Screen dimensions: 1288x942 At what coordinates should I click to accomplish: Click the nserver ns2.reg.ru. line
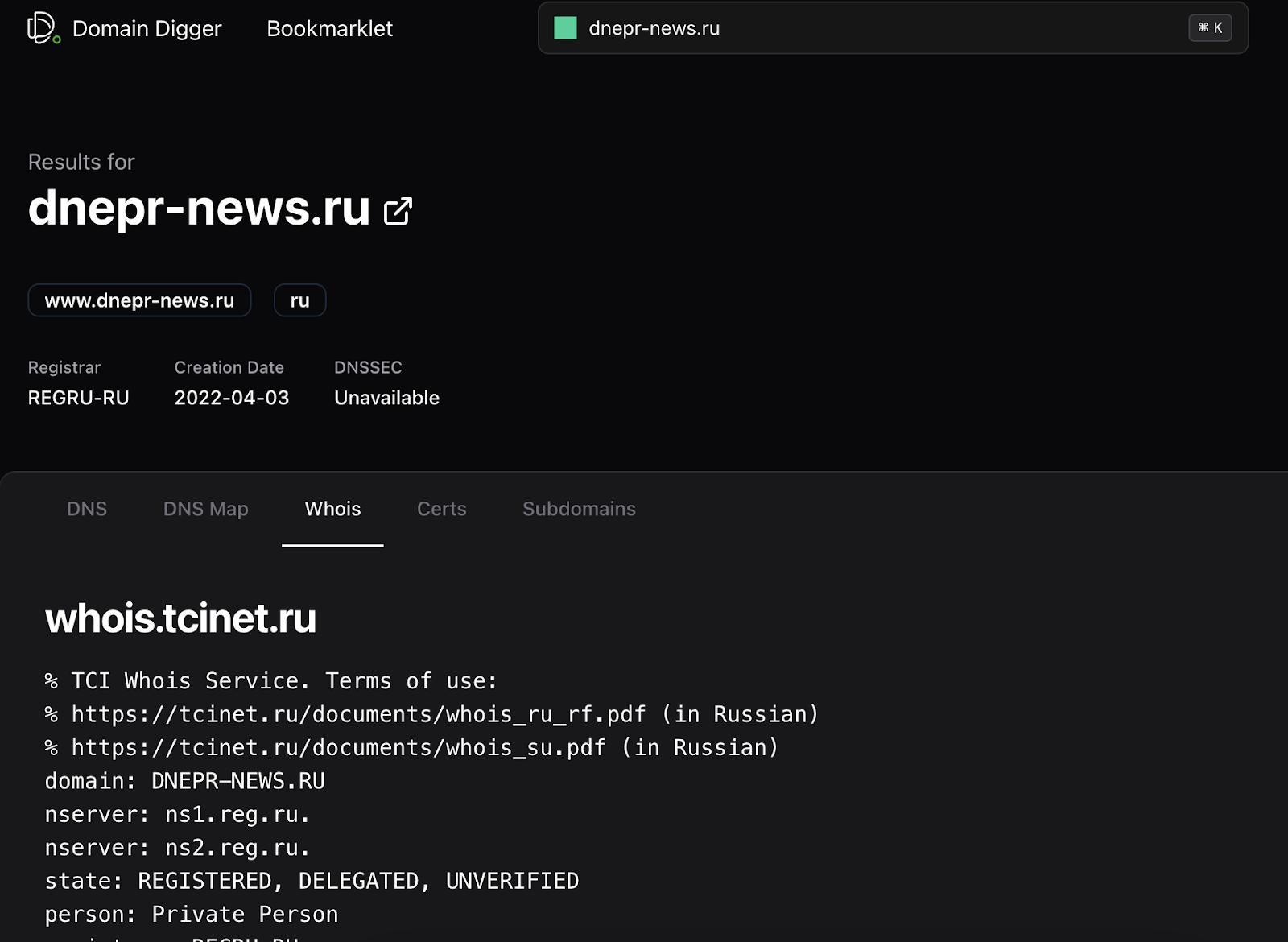[178, 848]
